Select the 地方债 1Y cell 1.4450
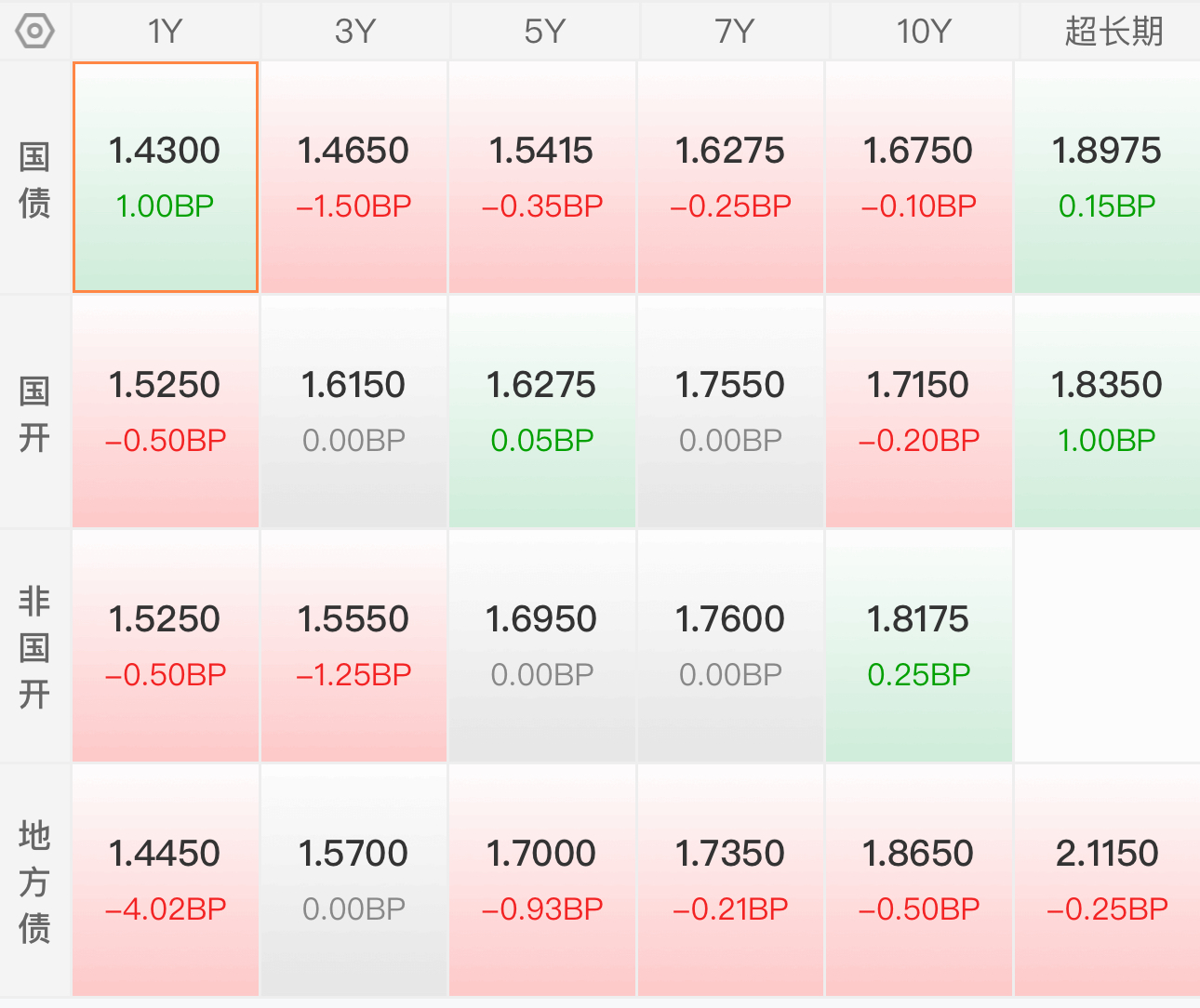The height and width of the screenshot is (1008, 1200). click(x=166, y=881)
